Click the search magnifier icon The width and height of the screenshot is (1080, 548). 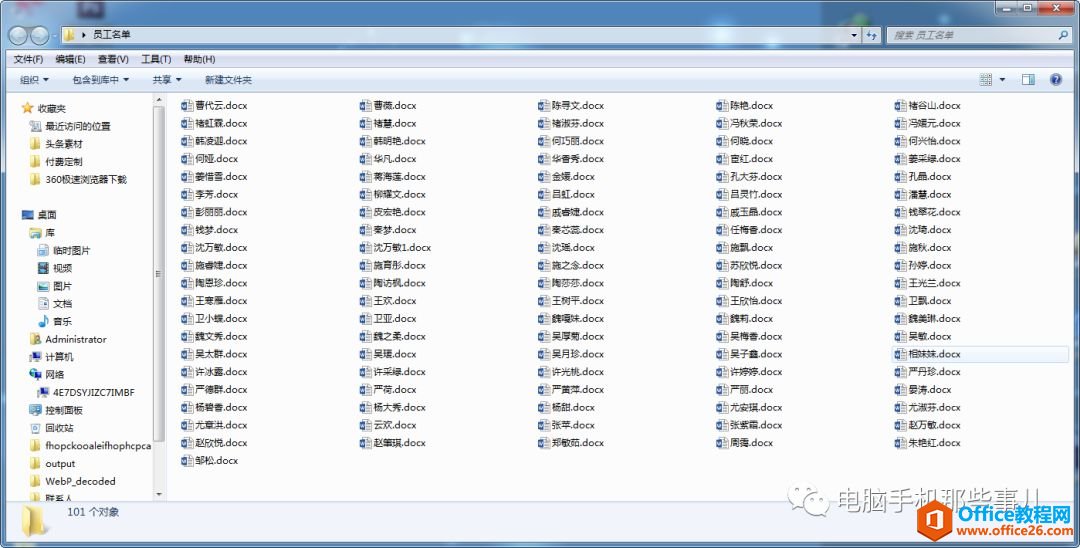[1062, 34]
